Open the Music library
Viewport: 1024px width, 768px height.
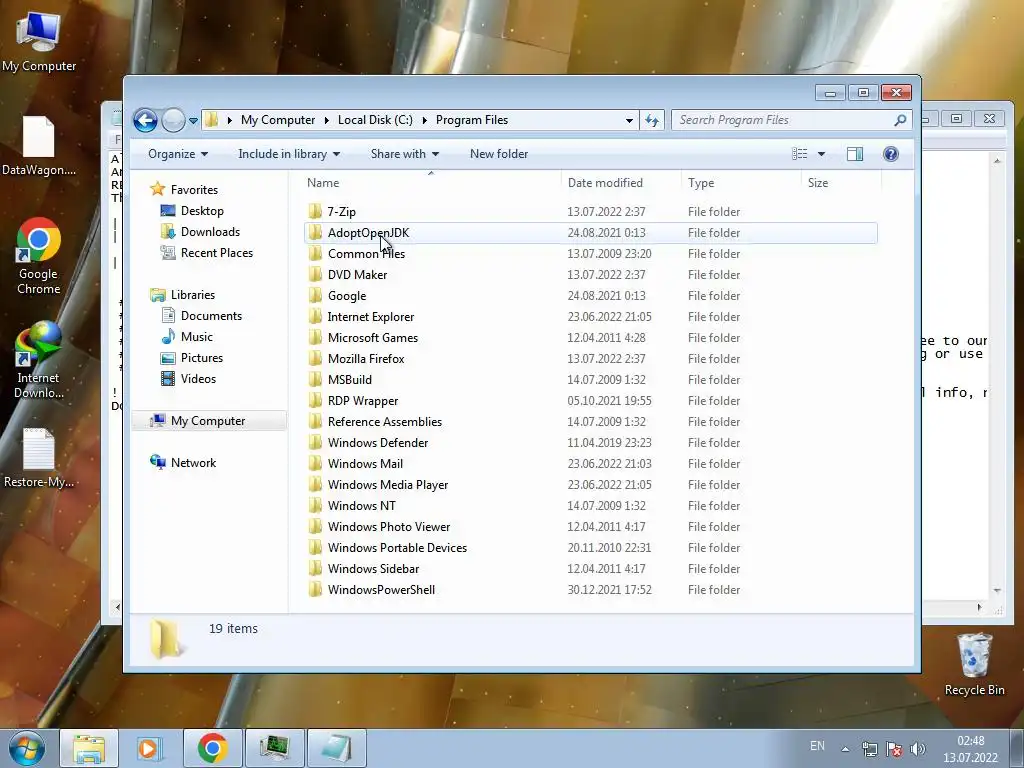(196, 336)
